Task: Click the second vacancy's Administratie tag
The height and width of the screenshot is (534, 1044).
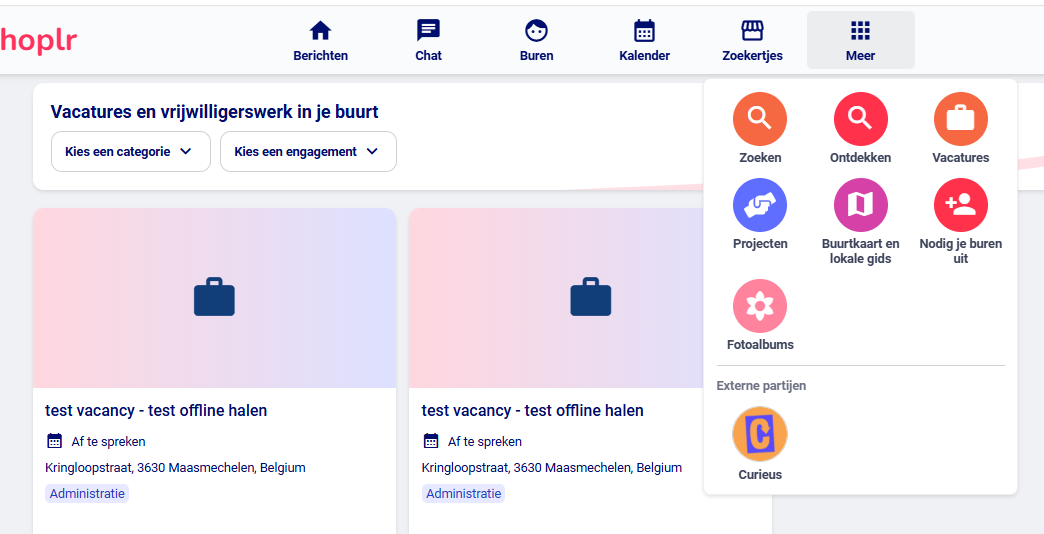Action: (x=463, y=493)
